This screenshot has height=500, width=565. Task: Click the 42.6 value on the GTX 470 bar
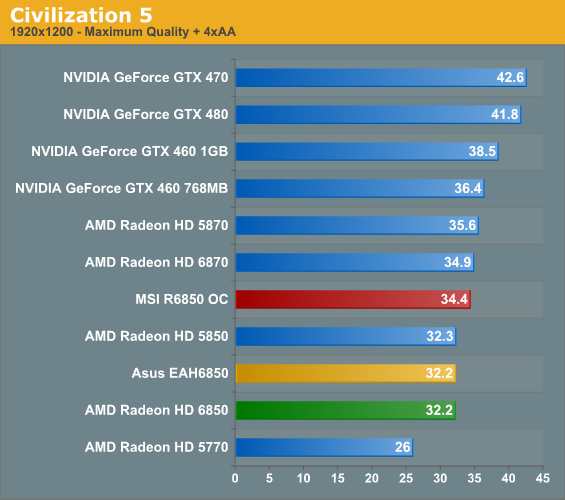[x=510, y=77]
